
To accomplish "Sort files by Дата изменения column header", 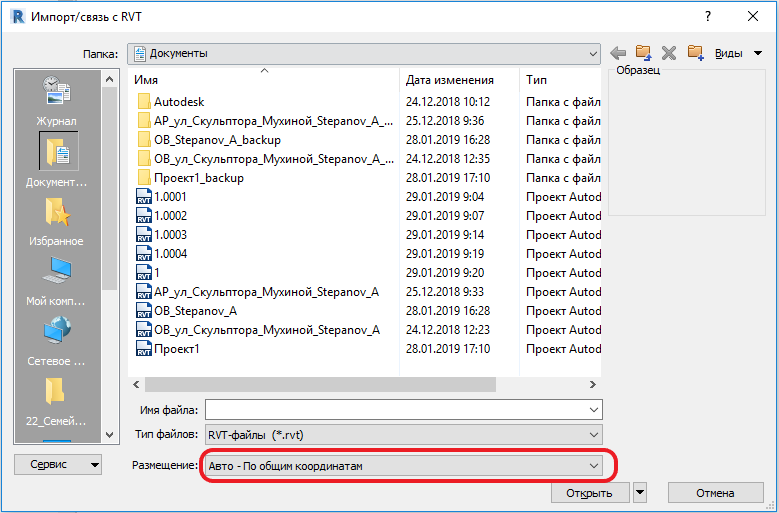I will [x=450, y=80].
